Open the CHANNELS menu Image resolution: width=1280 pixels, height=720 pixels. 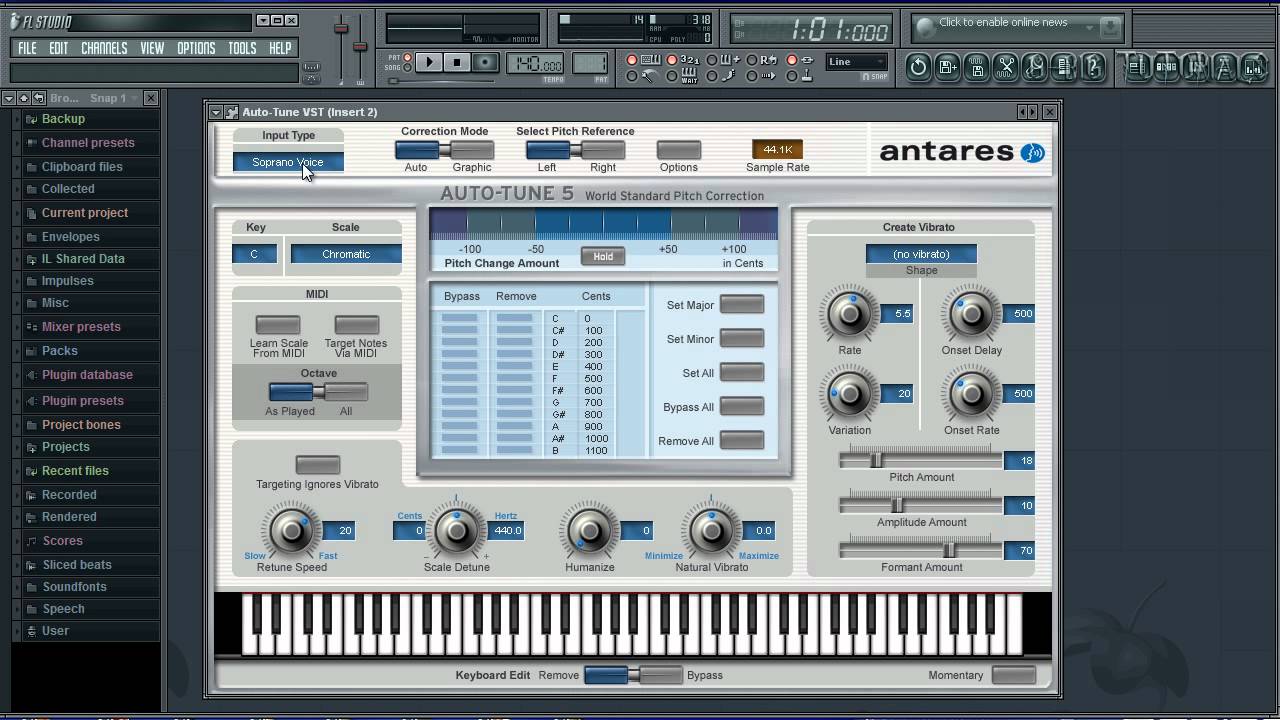pyautogui.click(x=104, y=48)
